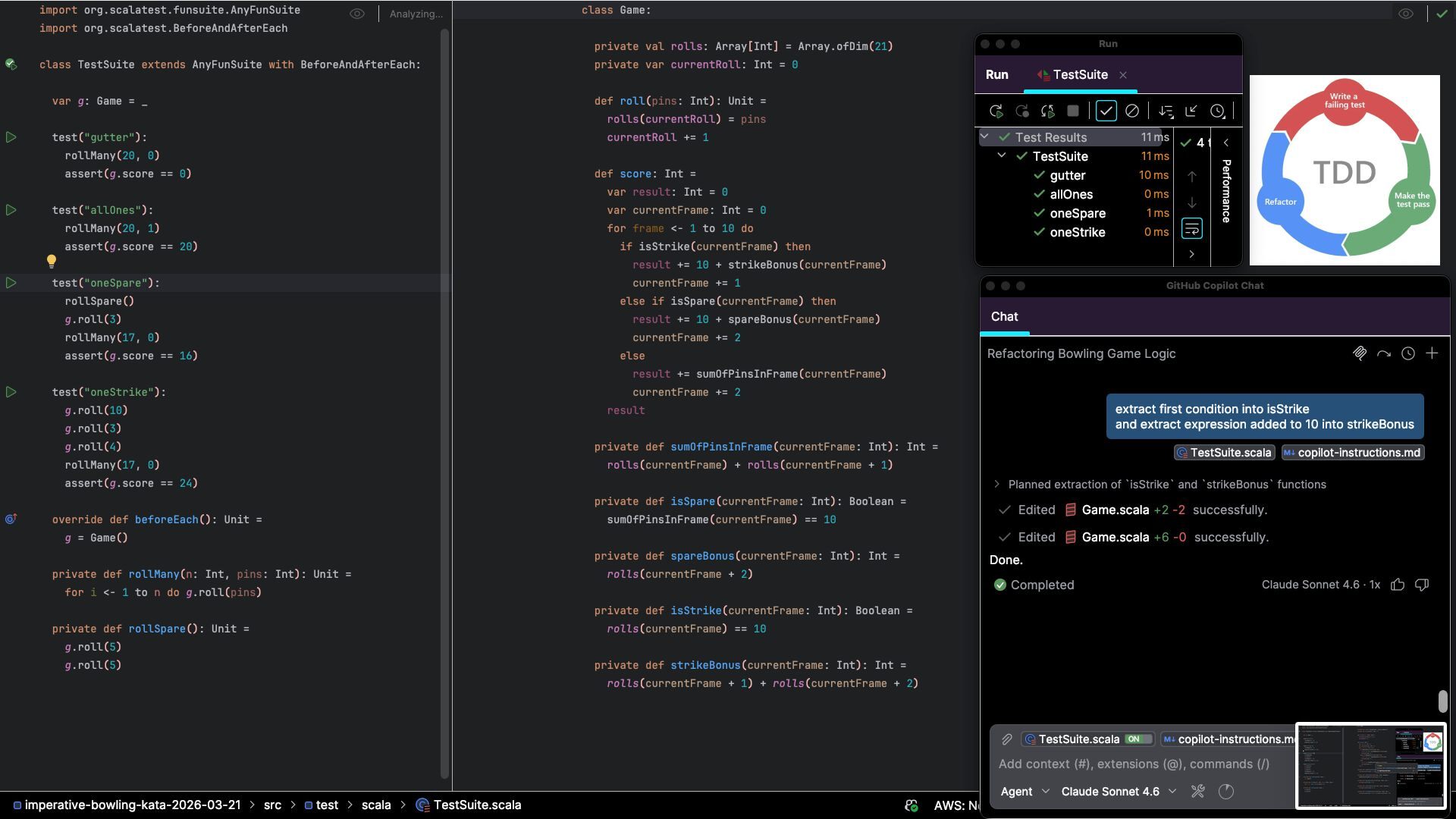Run the oneSpare test from gutter

11,283
